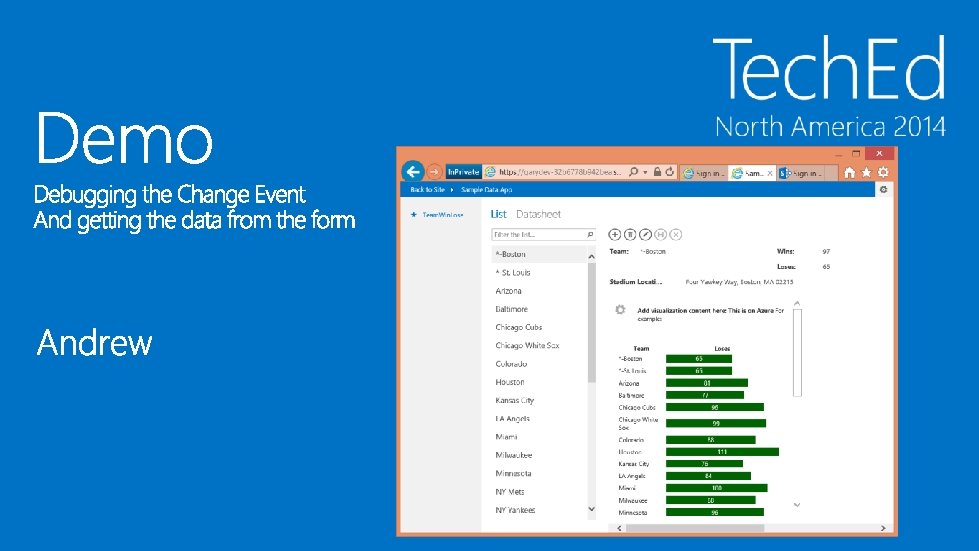Click the Wins value 97
The width and height of the screenshot is (979, 551).
[826, 251]
